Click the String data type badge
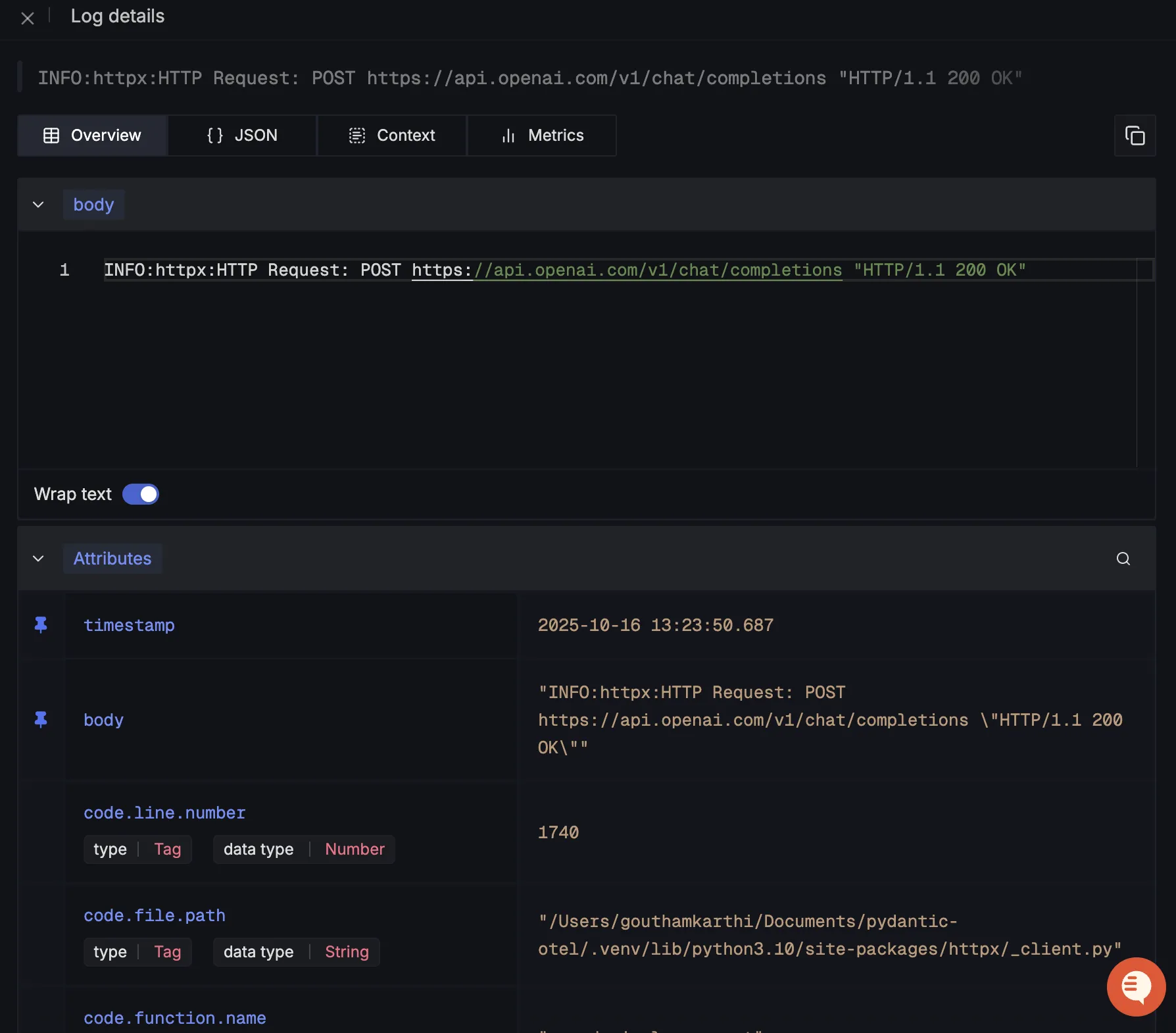This screenshot has width=1176, height=1033. click(x=347, y=951)
